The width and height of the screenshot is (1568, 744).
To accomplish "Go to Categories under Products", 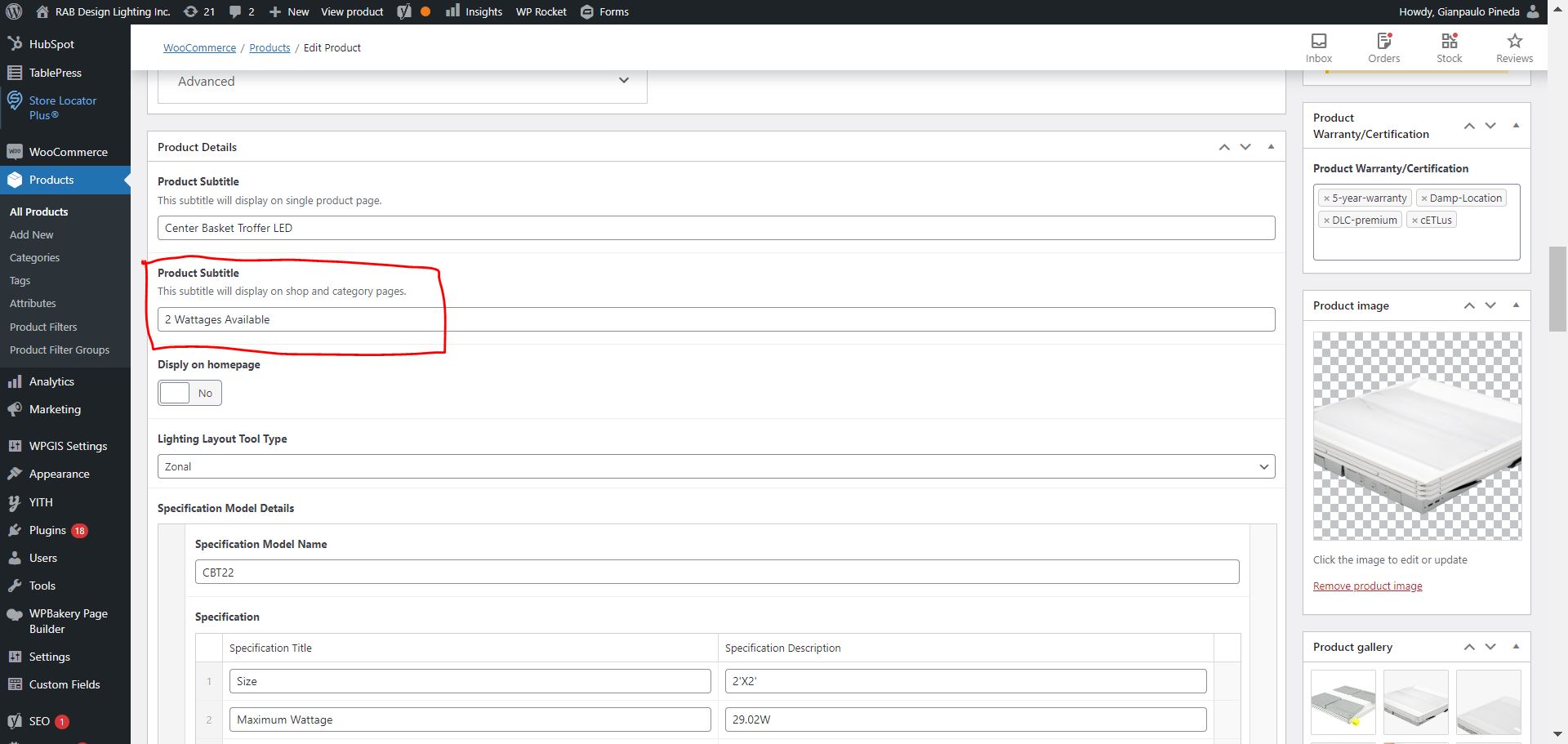I will coord(34,257).
